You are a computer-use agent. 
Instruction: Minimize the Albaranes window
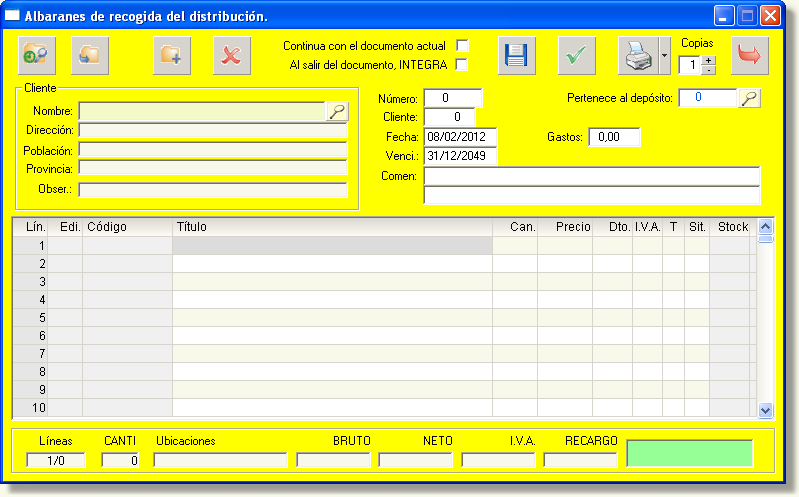(724, 16)
